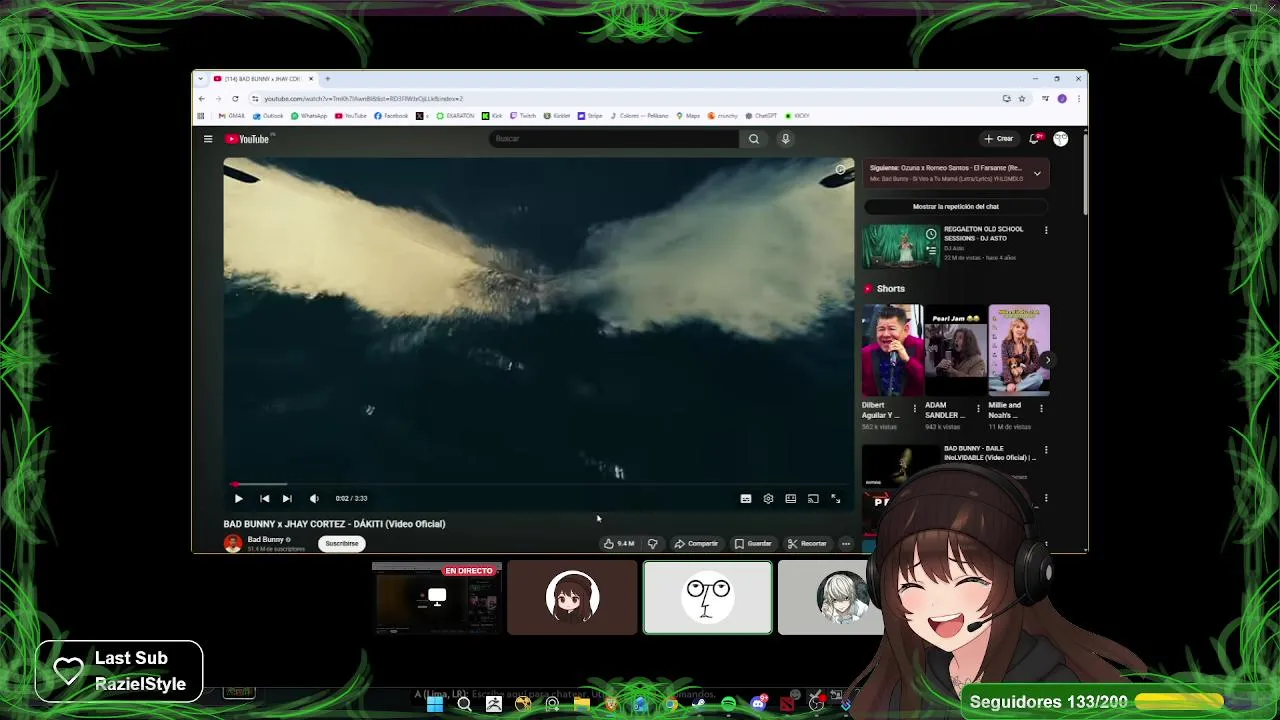
Task: Open more actions ellipsis under the video
Action: (846, 543)
